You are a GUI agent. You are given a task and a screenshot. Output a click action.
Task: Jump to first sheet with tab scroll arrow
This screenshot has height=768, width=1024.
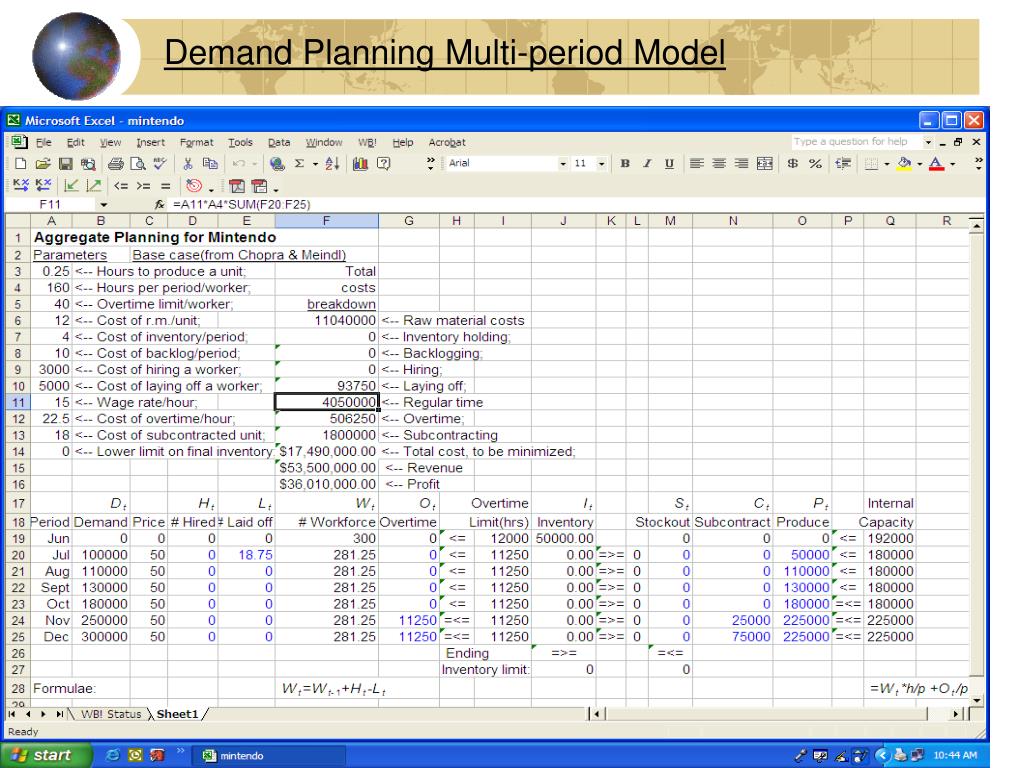(12, 714)
